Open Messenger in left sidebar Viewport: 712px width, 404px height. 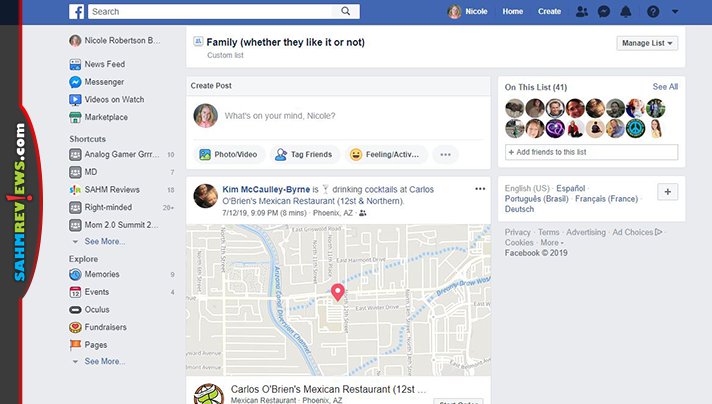click(97, 82)
